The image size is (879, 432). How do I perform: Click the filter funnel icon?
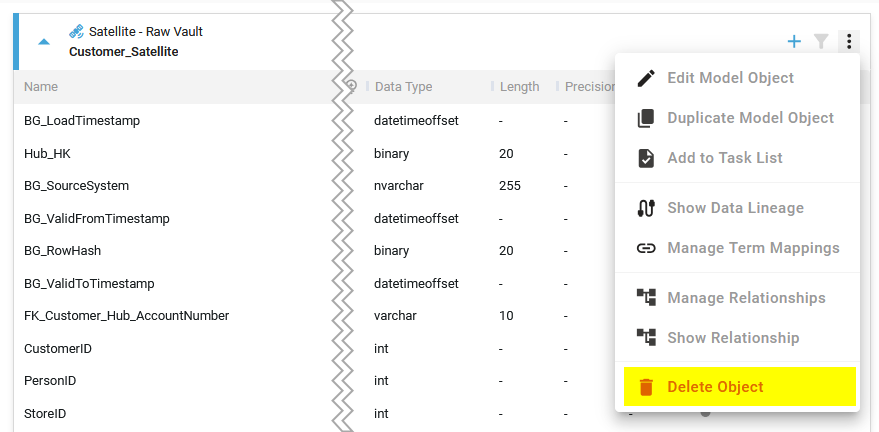point(821,41)
